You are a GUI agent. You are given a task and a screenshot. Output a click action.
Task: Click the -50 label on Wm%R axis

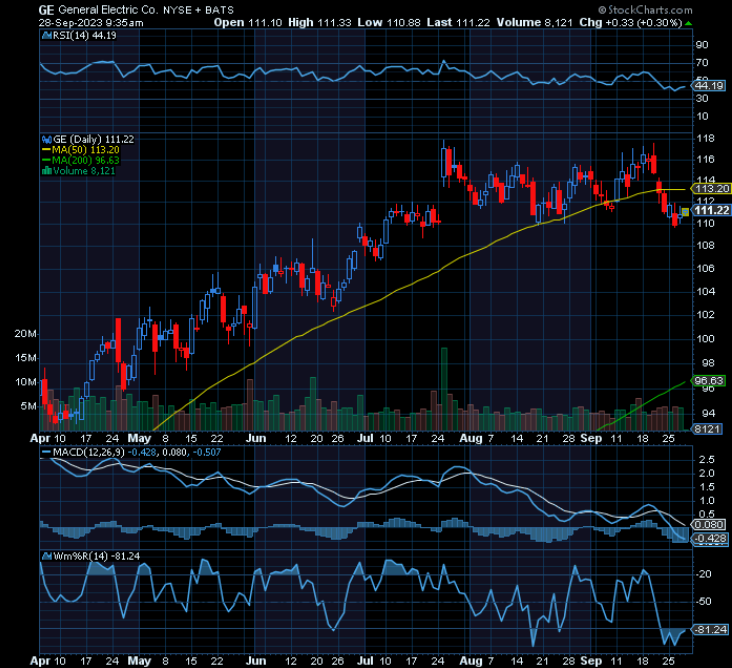tap(704, 601)
